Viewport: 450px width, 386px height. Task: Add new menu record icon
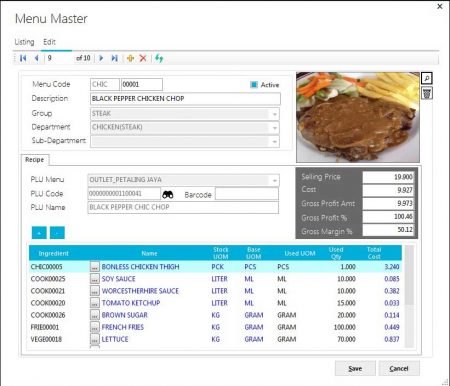(x=130, y=58)
